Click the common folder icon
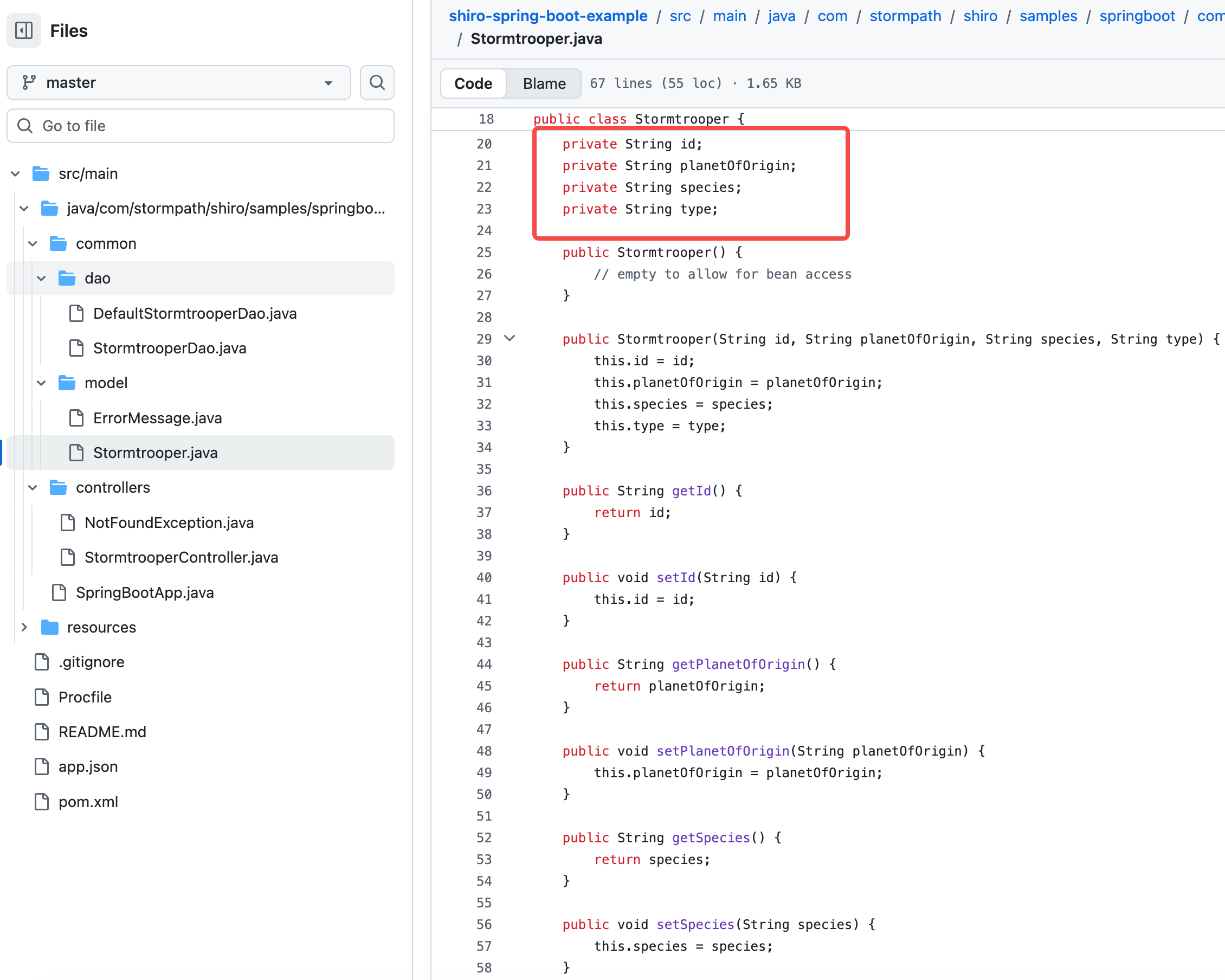 [x=59, y=244]
